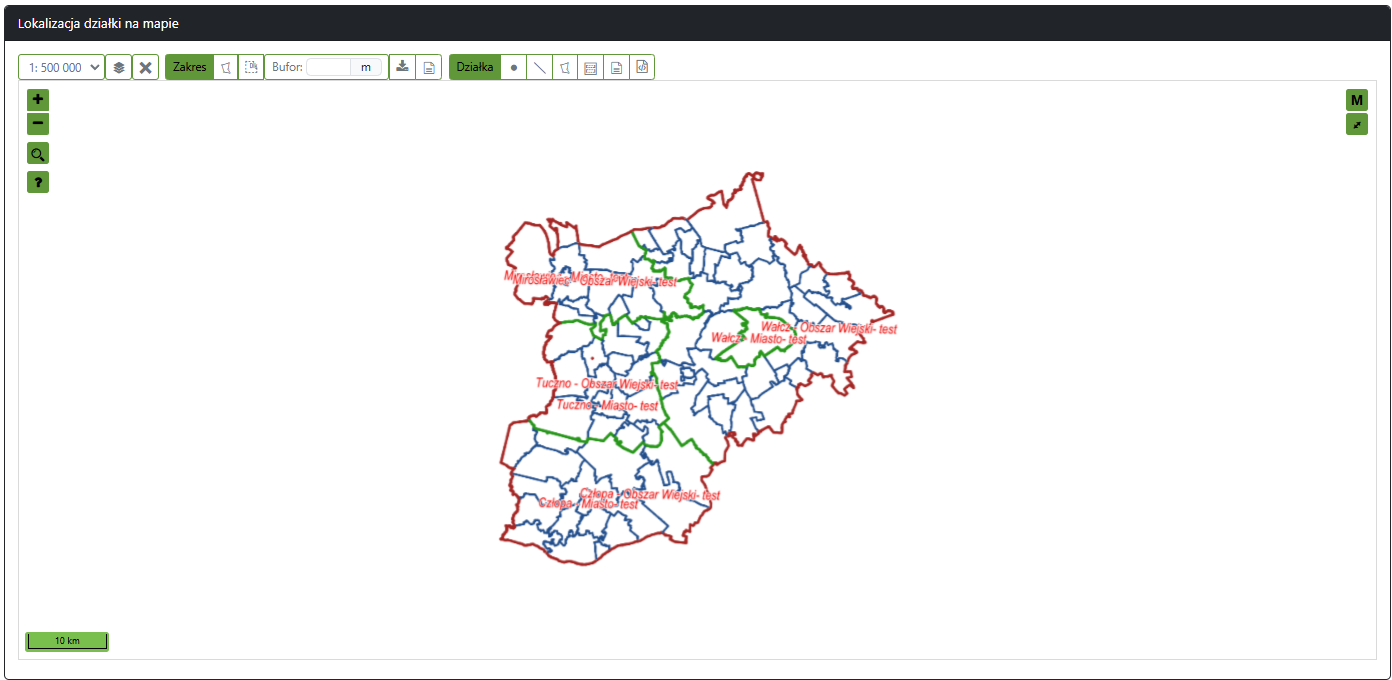Click the X clear selection icon
The height and width of the screenshot is (680, 1392).
(146, 67)
